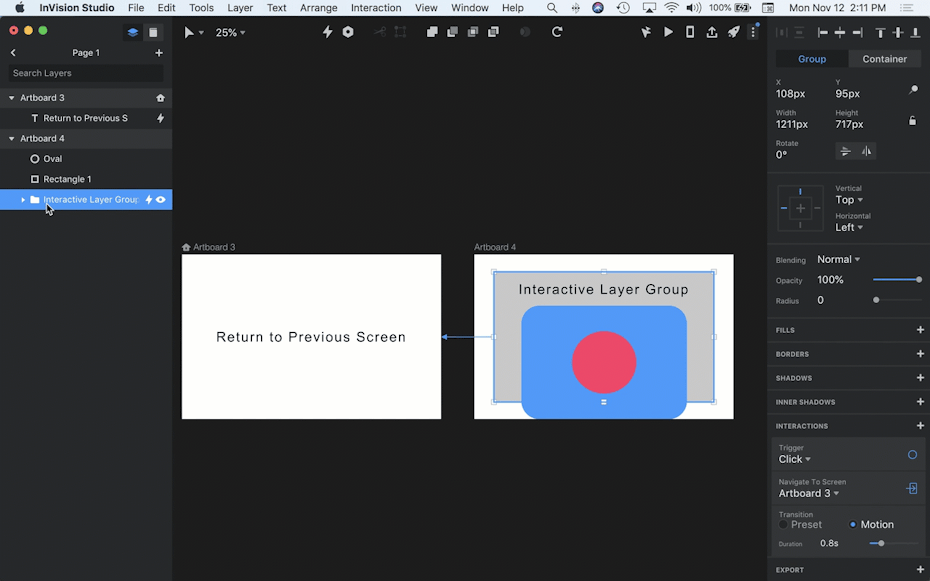Toggle the size aspect ratio lock

(x=912, y=121)
